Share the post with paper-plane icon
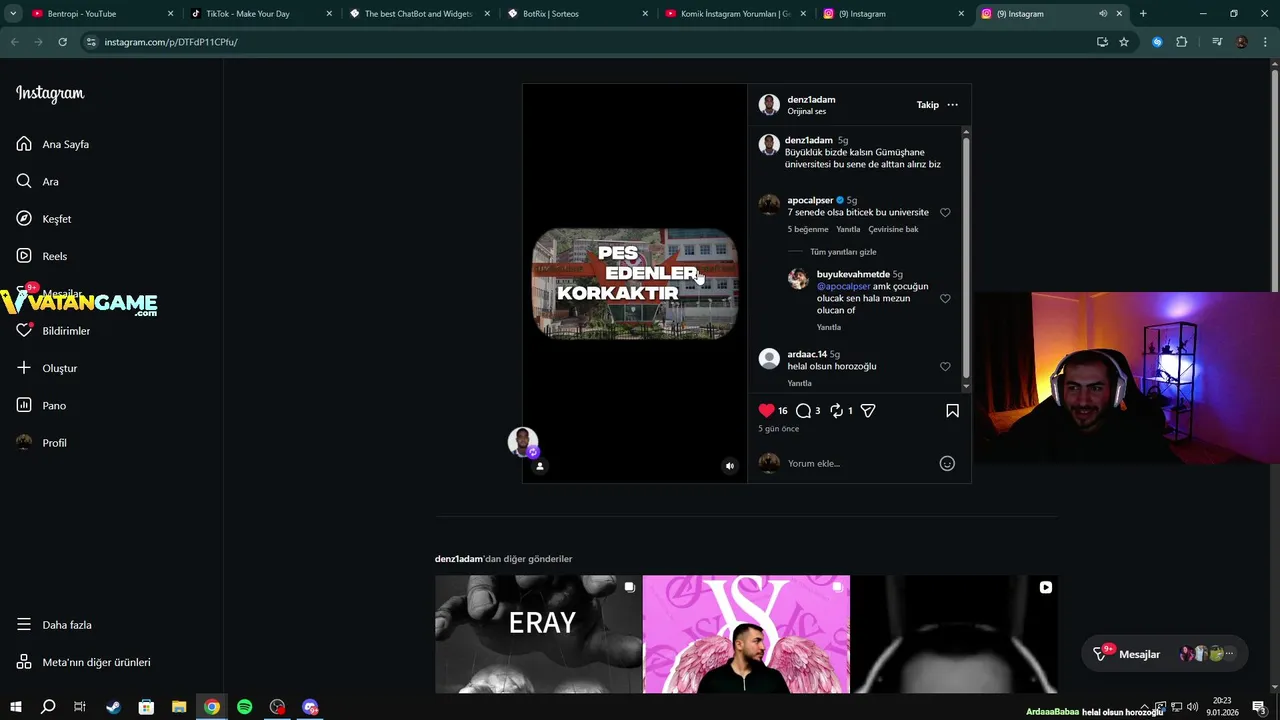The width and height of the screenshot is (1280, 720). (868, 410)
